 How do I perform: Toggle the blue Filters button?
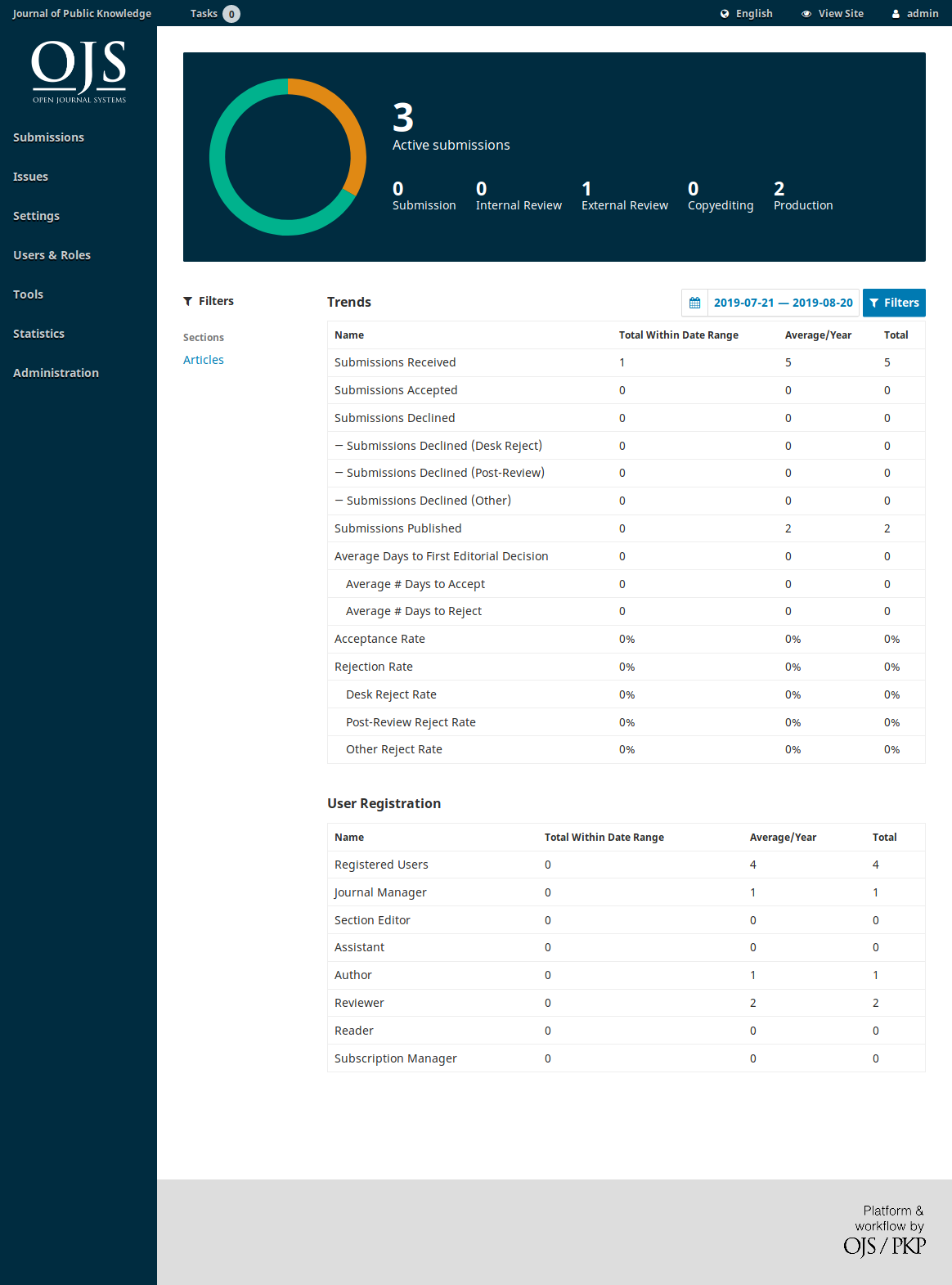(x=894, y=303)
